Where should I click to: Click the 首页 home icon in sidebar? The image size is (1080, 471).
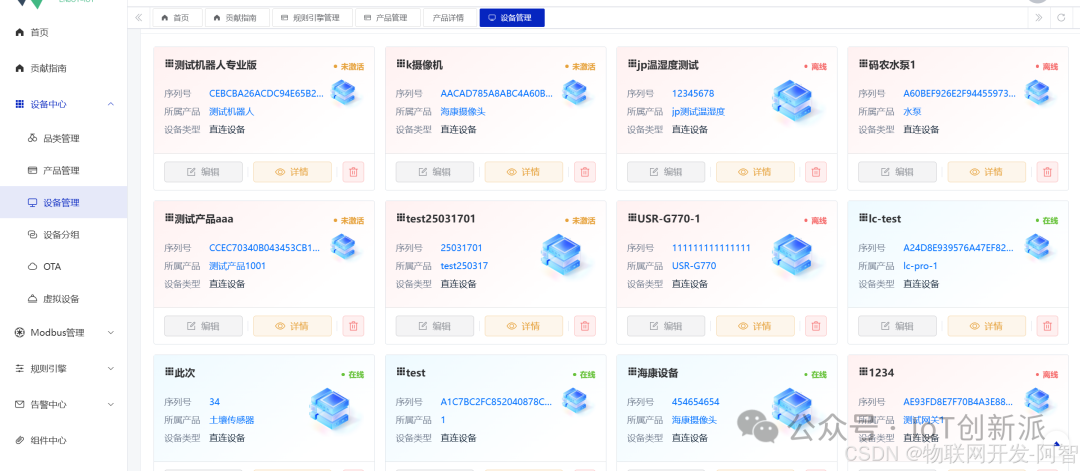(19, 32)
